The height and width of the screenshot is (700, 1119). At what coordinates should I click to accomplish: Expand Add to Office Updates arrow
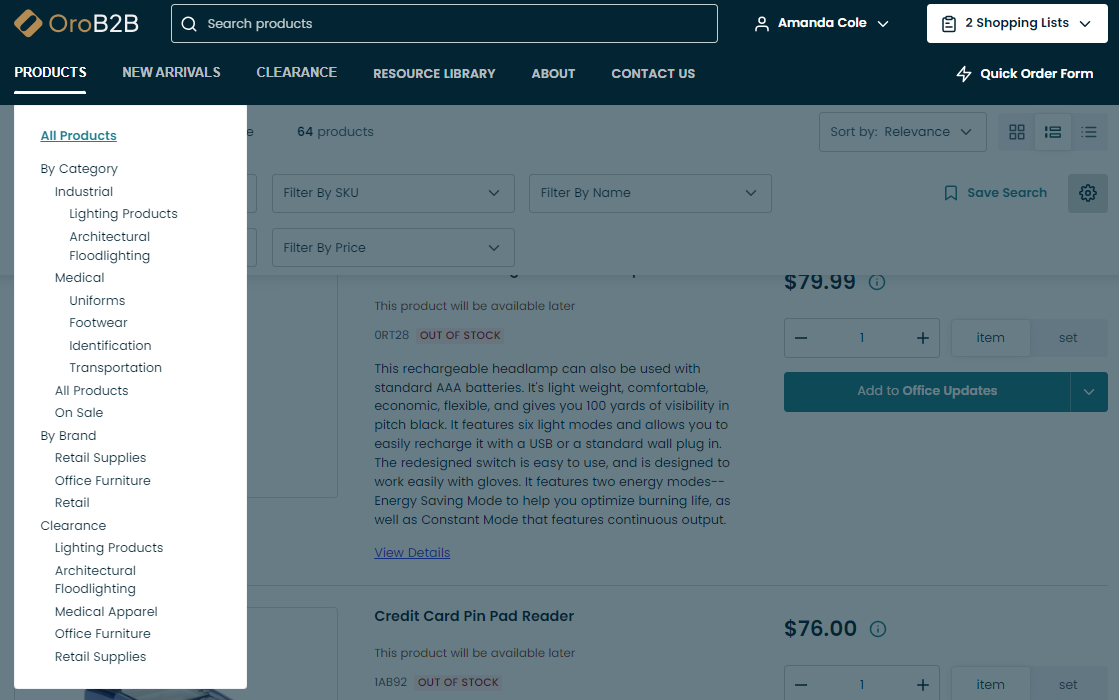pos(1089,392)
